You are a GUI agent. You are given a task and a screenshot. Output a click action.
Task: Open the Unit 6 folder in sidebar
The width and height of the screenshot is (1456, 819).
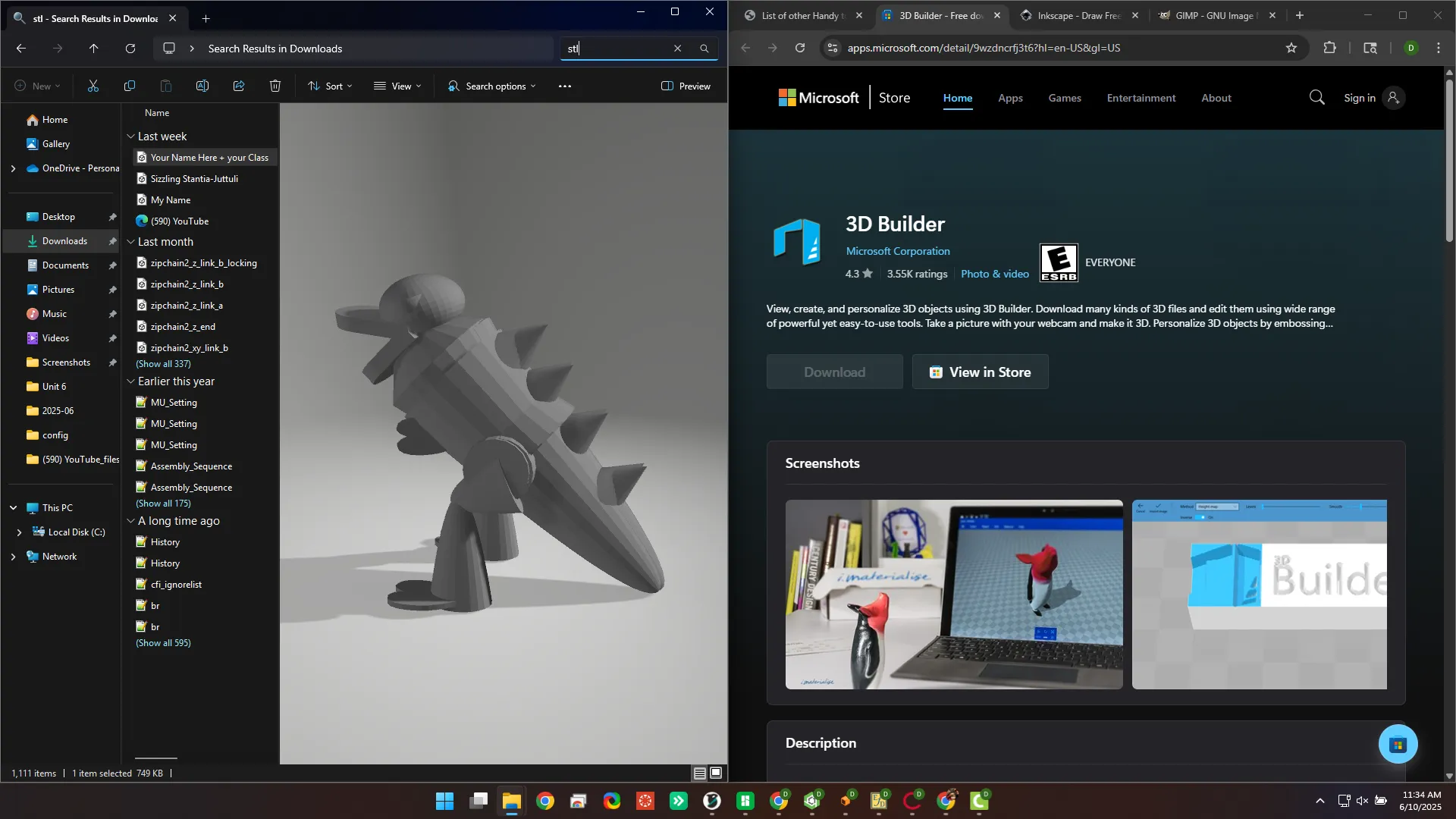[54, 387]
